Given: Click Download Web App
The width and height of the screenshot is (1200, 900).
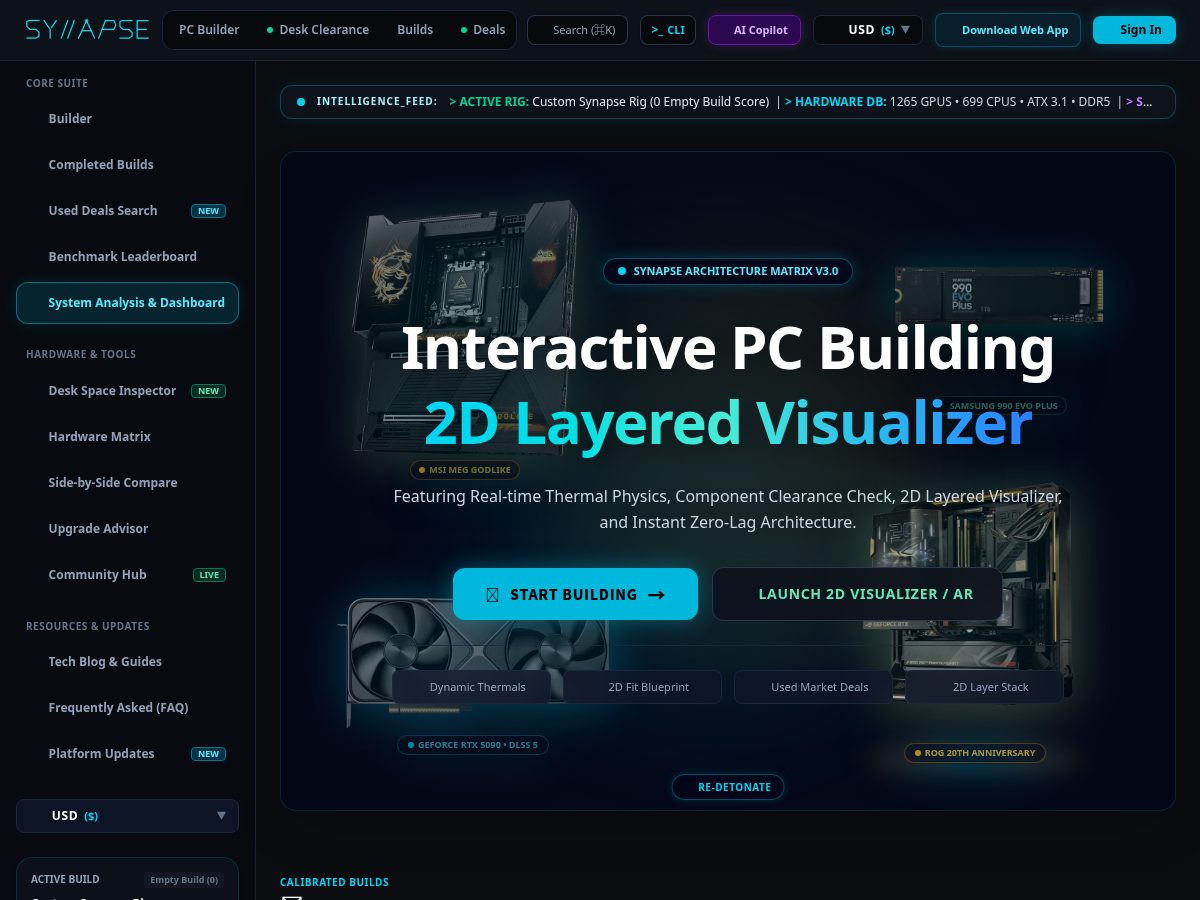Looking at the screenshot, I should [x=1008, y=30].
